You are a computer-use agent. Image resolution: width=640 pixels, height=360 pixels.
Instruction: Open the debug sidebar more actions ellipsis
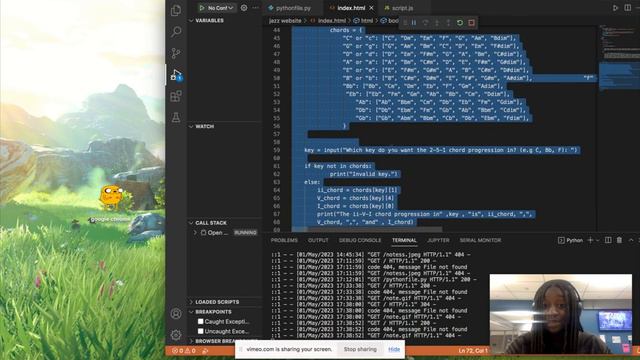(x=256, y=8)
